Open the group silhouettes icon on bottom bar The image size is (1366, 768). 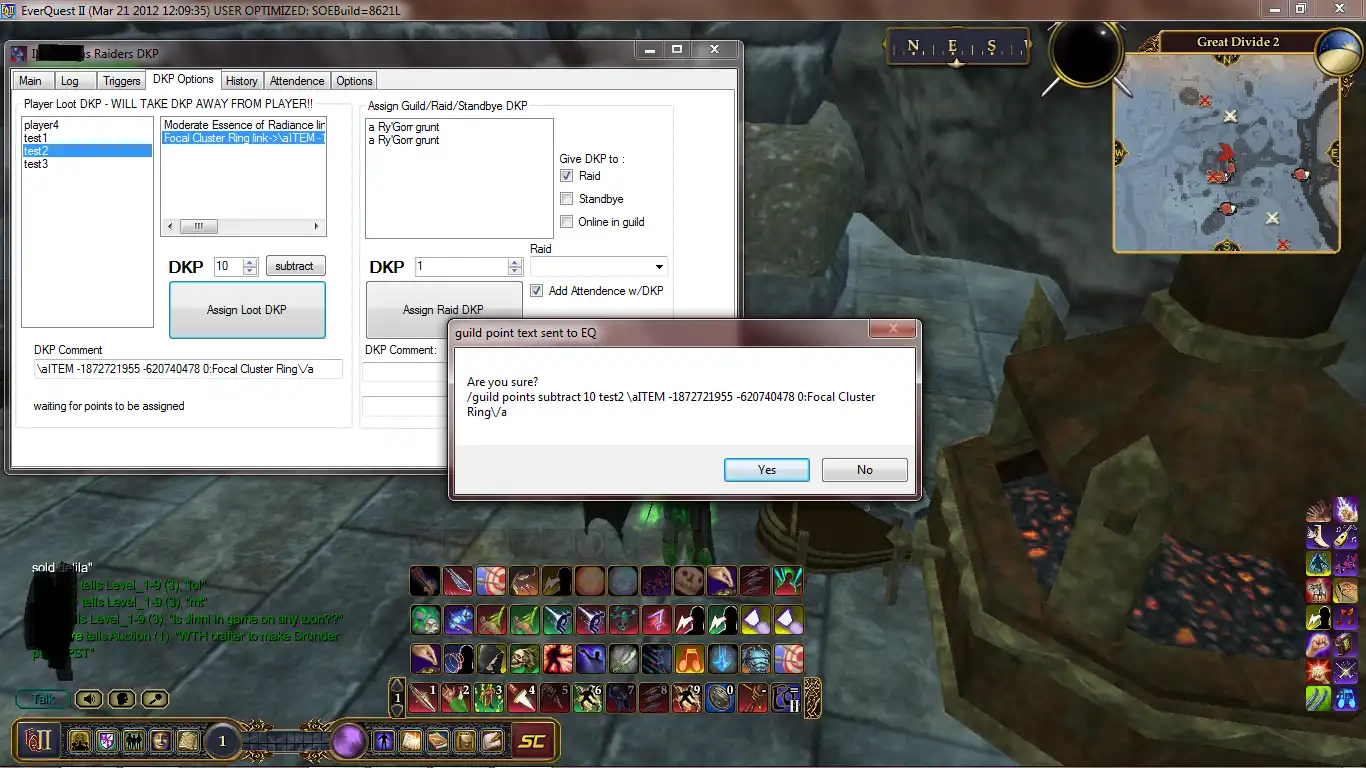point(133,741)
